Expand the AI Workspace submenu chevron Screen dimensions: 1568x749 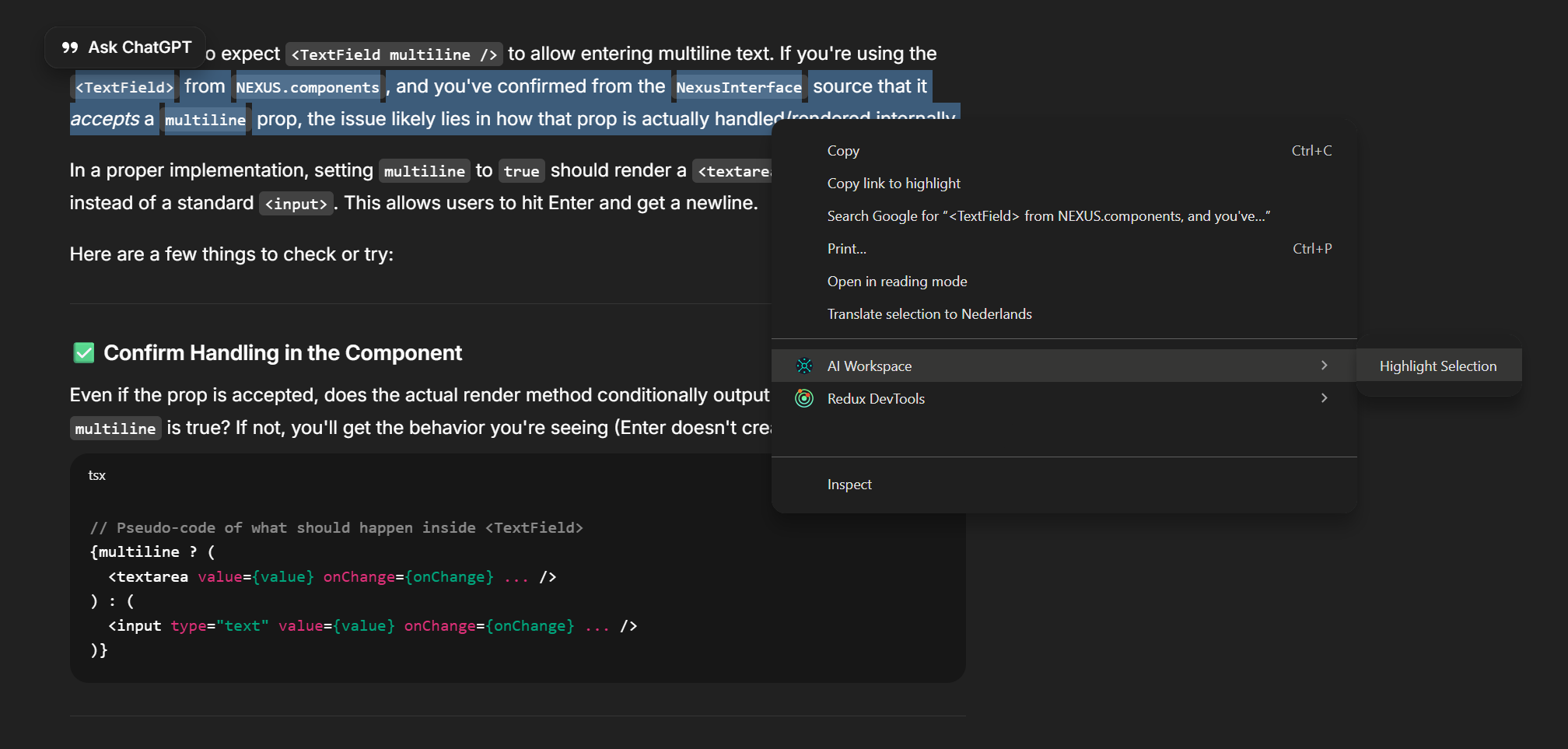[x=1324, y=365]
